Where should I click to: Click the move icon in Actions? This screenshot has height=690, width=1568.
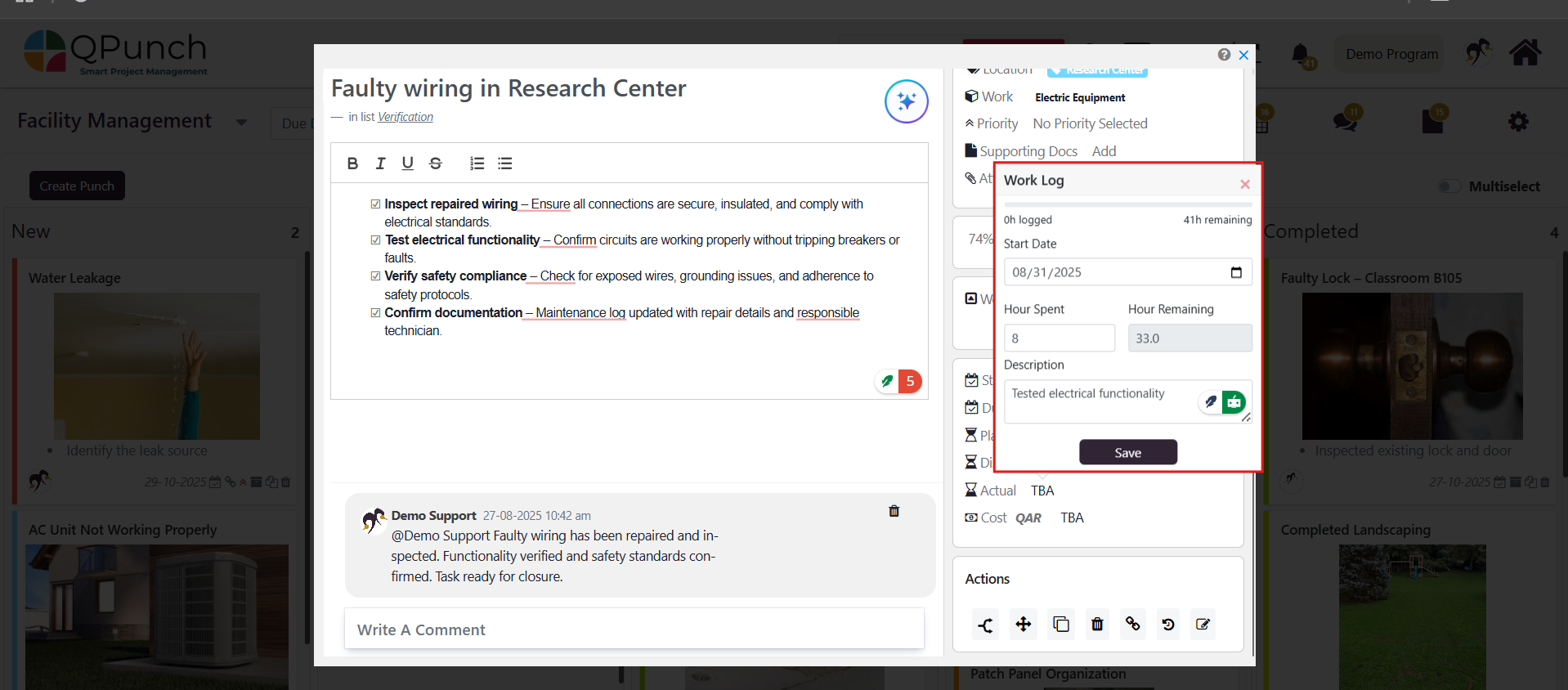[x=1023, y=625]
